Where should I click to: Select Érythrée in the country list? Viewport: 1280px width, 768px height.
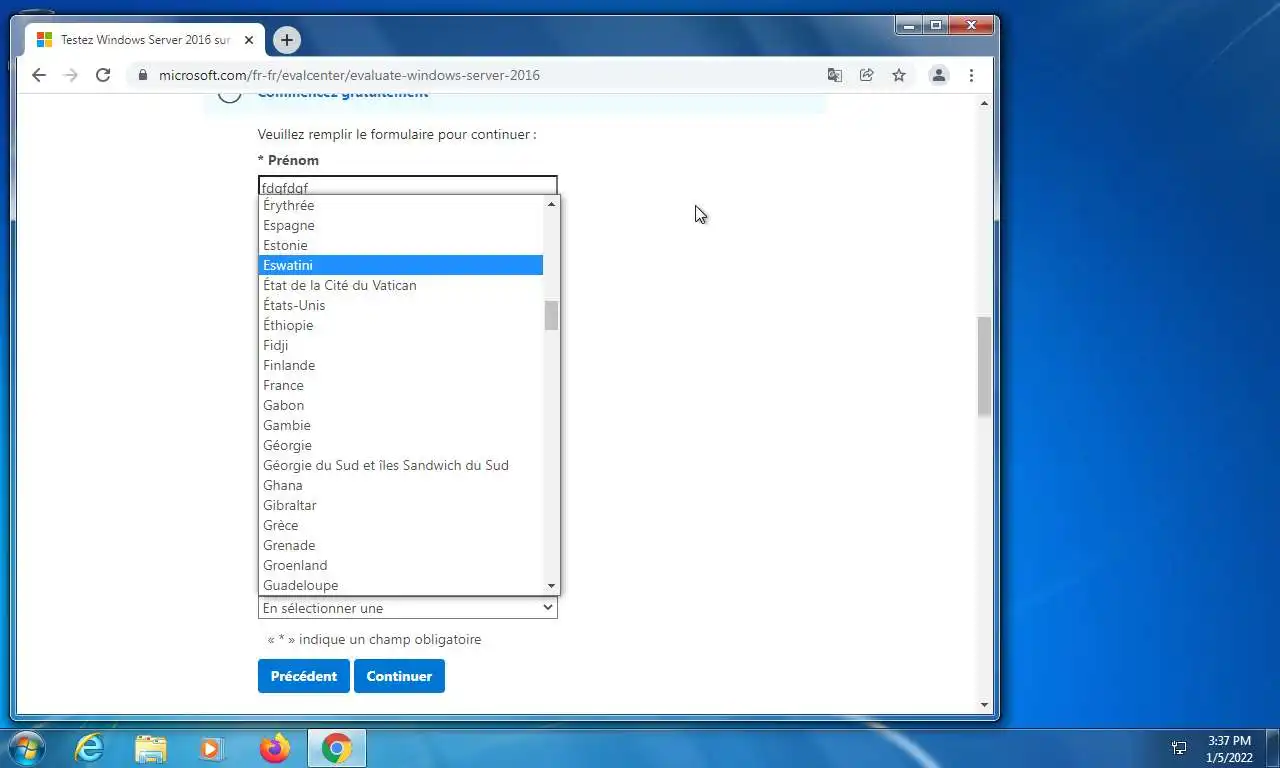400,205
